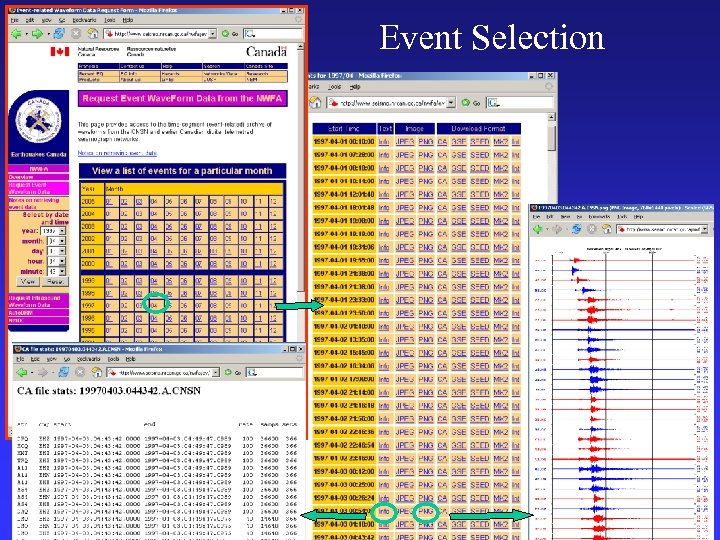Expand URL history in events for 1997/04 window
This screenshot has height=540, width=720.
click(451, 103)
